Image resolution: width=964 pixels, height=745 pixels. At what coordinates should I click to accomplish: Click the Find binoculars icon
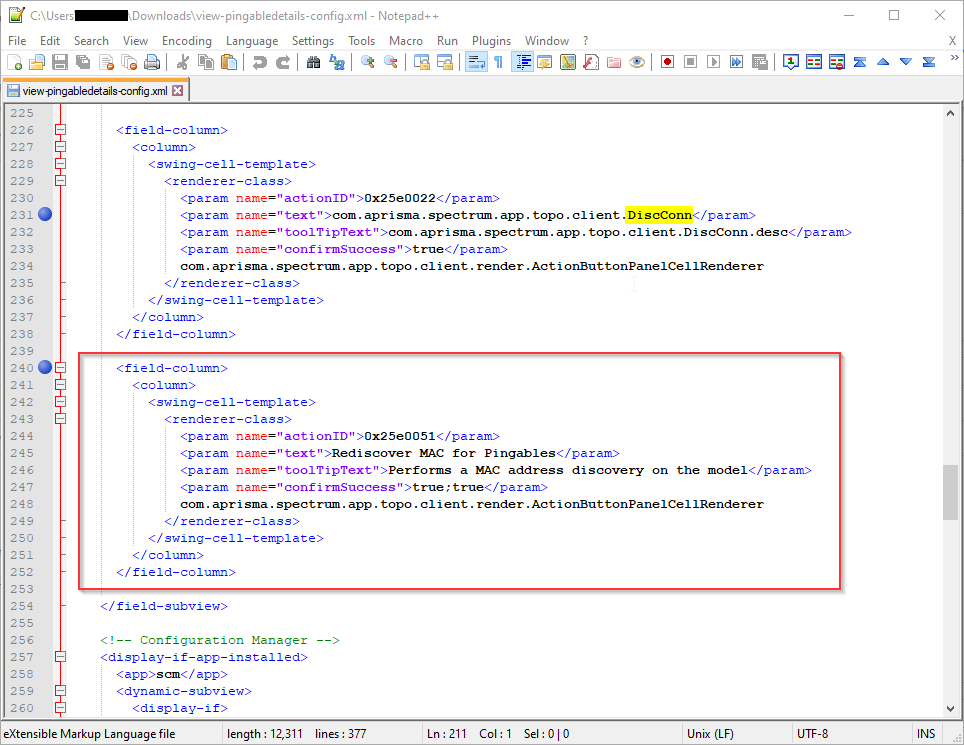coord(313,62)
